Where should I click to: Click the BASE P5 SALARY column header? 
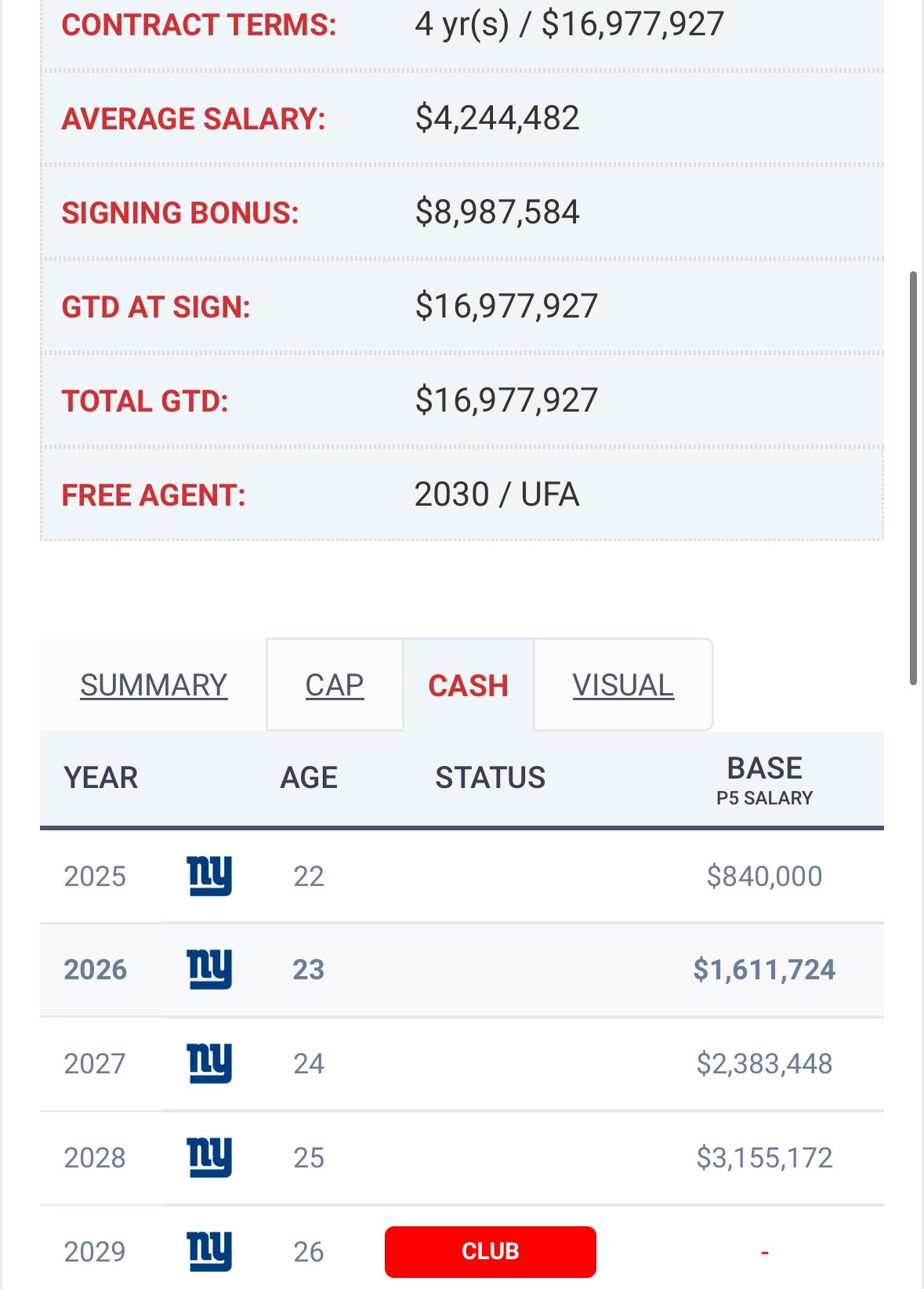(764, 779)
